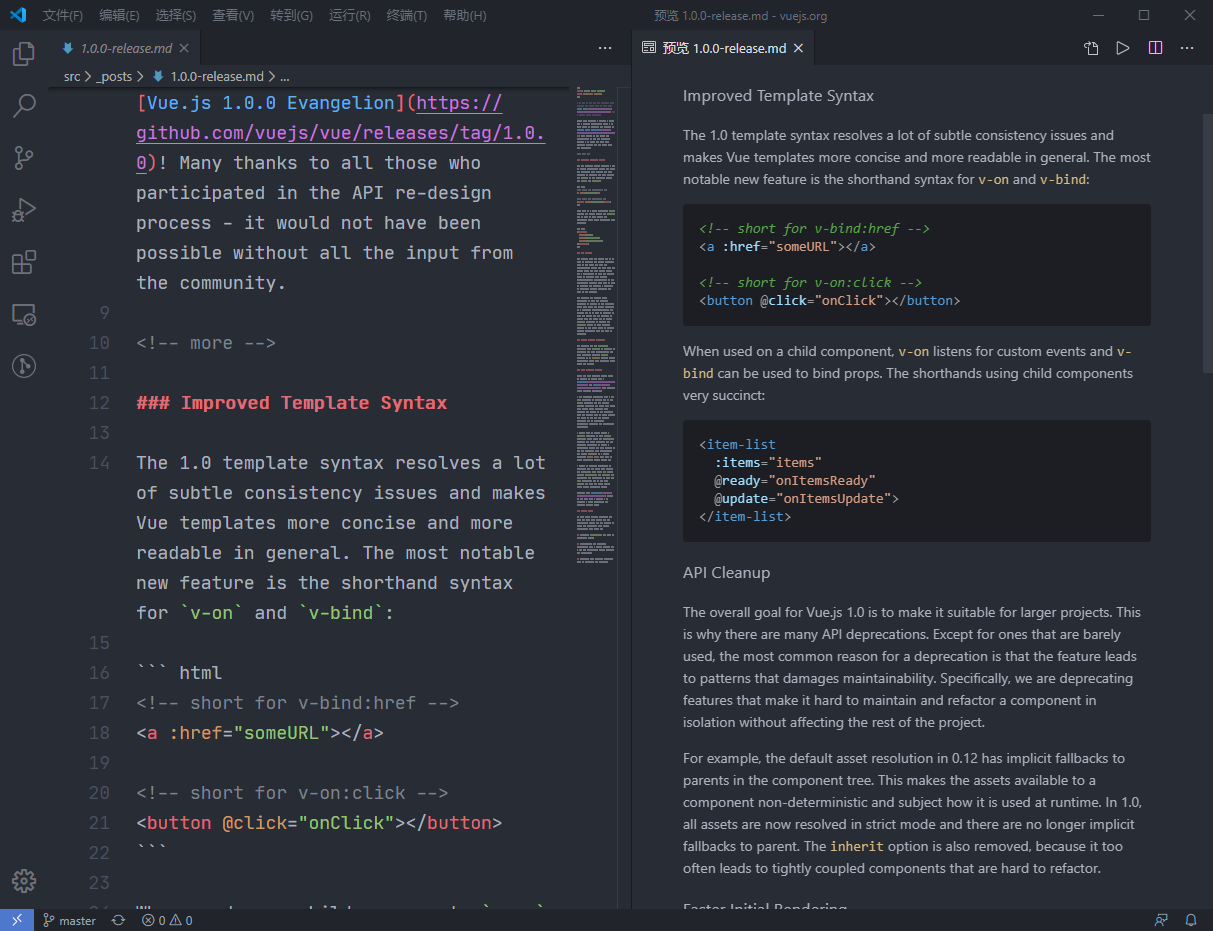Open the 查看(V) menu
Viewport: 1213px width, 931px height.
(x=233, y=15)
